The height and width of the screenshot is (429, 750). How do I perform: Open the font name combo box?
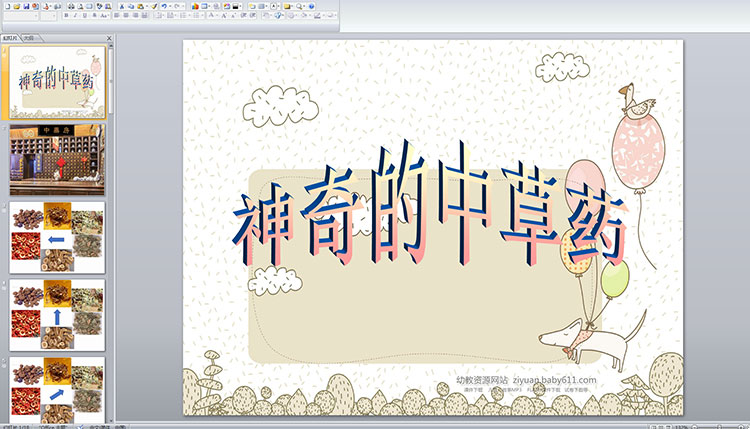(x=21, y=16)
